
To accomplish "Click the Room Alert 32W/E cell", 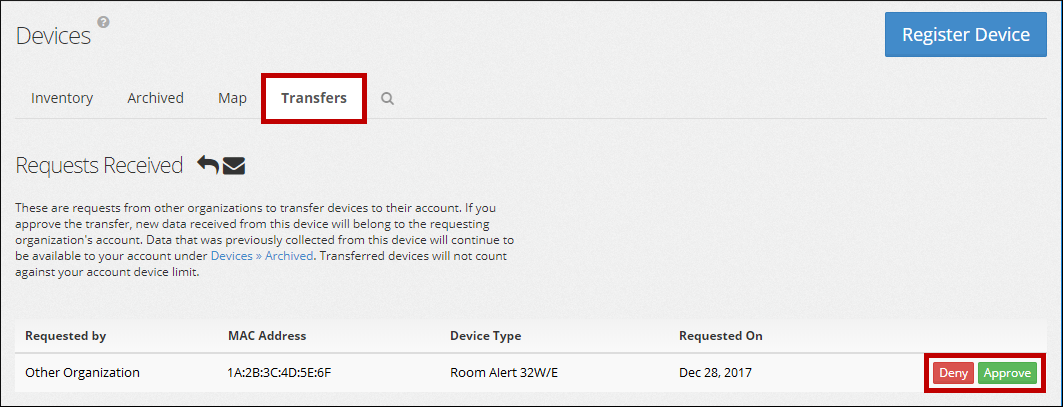I will pos(504,373).
